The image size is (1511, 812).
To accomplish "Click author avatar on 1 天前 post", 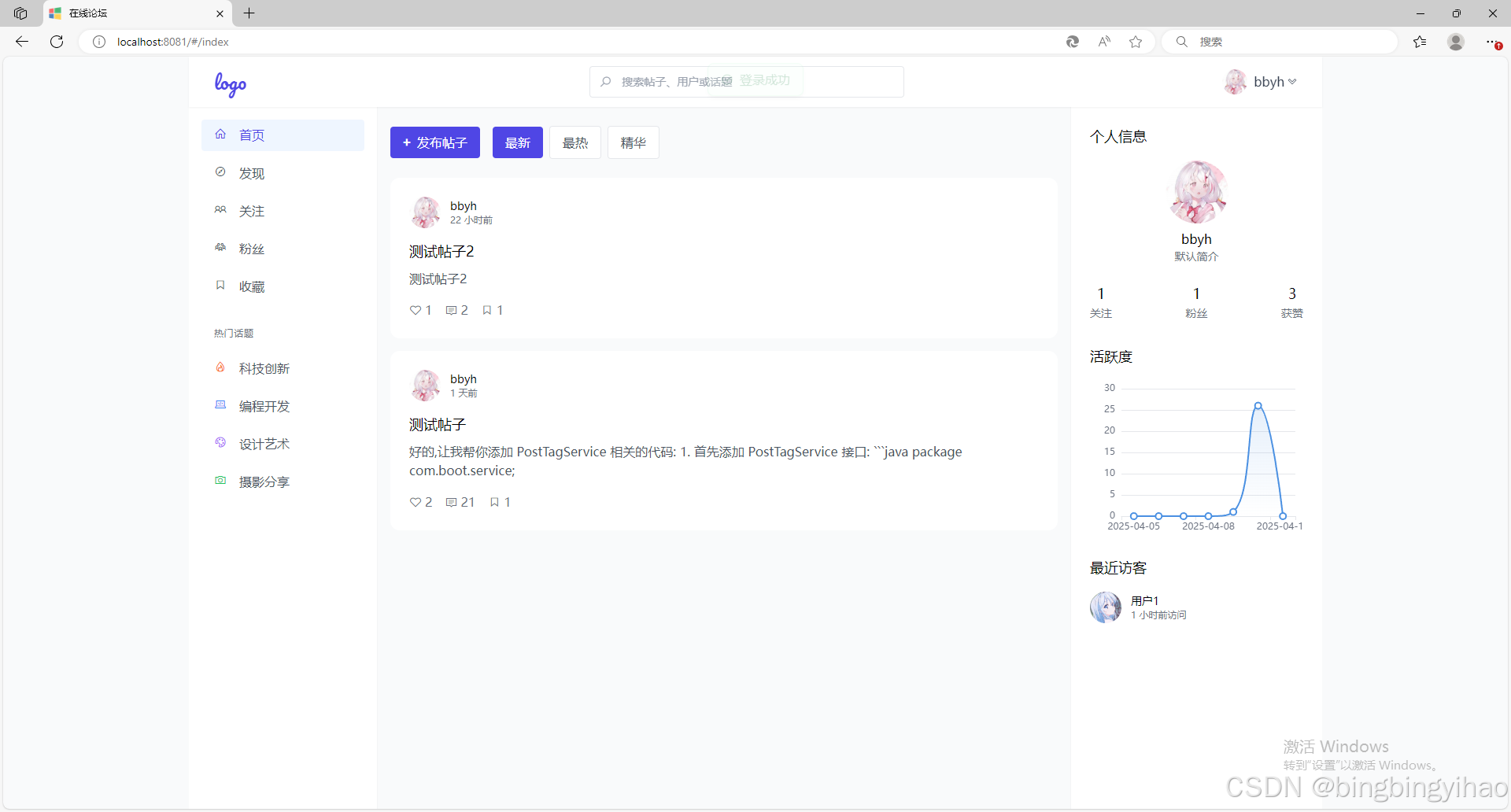I will point(426,386).
